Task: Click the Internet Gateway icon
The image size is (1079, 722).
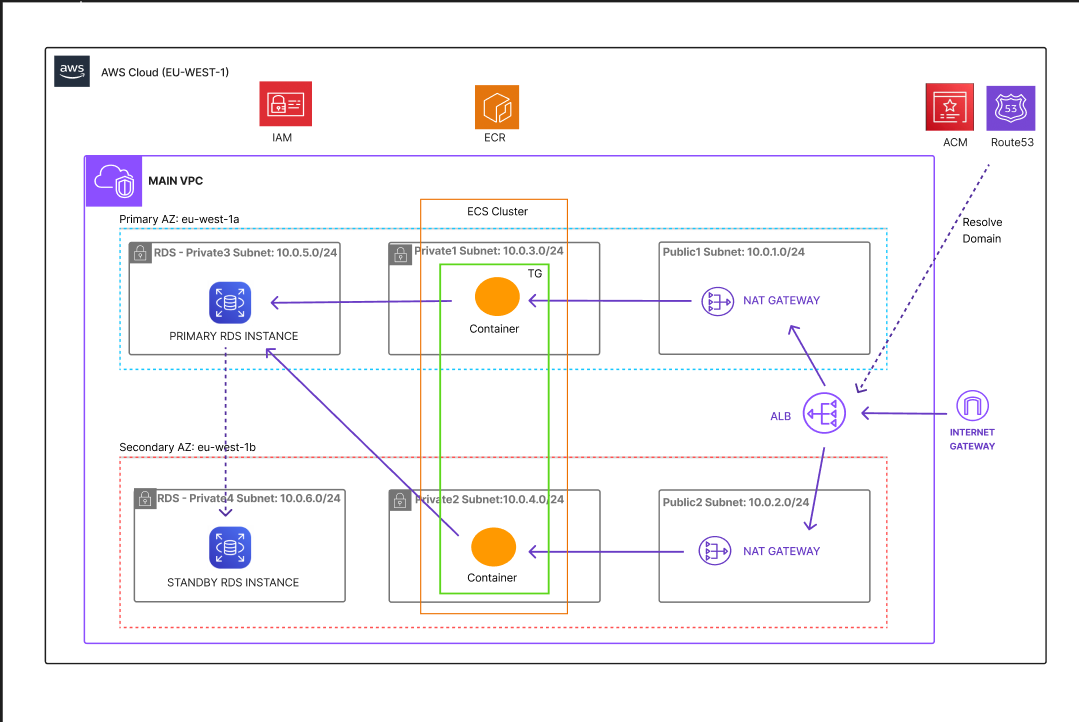Action: [x=972, y=406]
